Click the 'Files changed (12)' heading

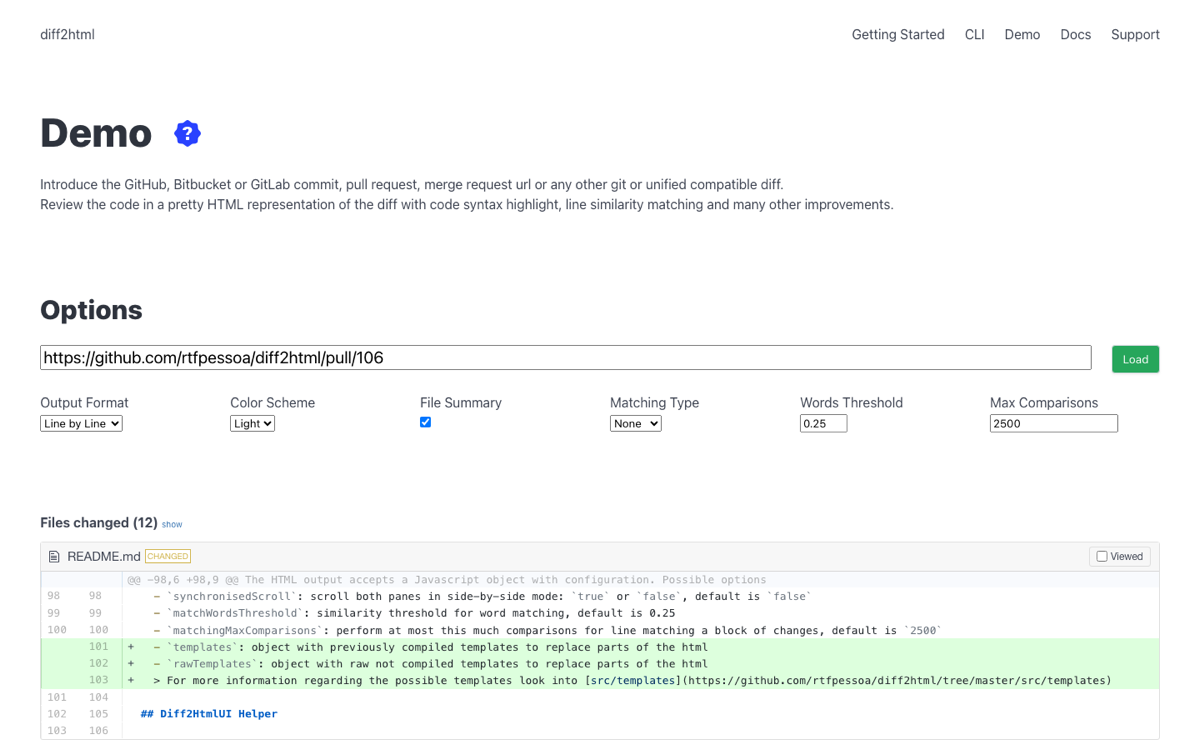tap(99, 523)
